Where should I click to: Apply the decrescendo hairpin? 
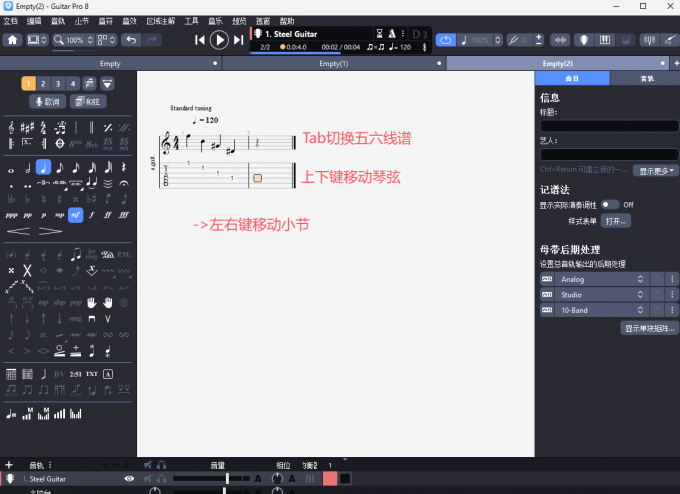click(50, 231)
